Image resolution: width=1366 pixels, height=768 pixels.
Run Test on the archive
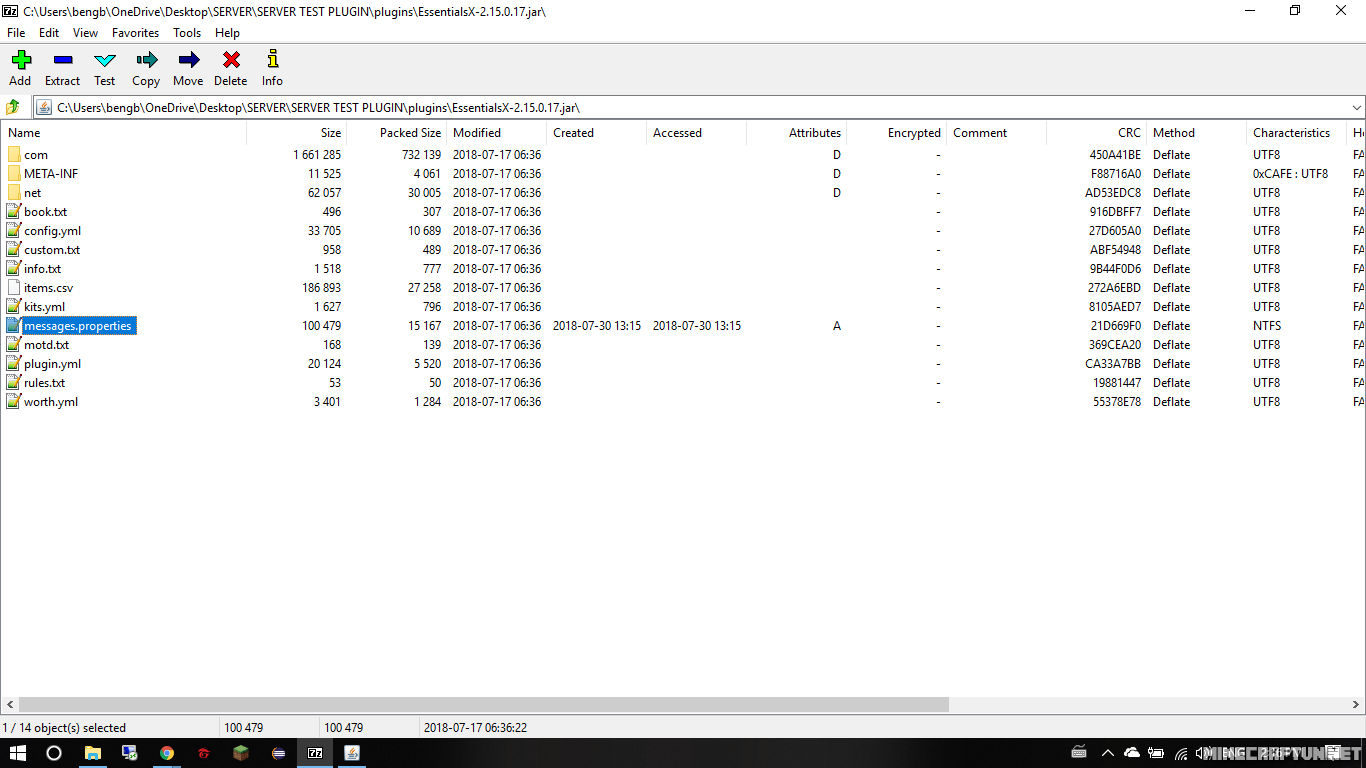tap(105, 68)
